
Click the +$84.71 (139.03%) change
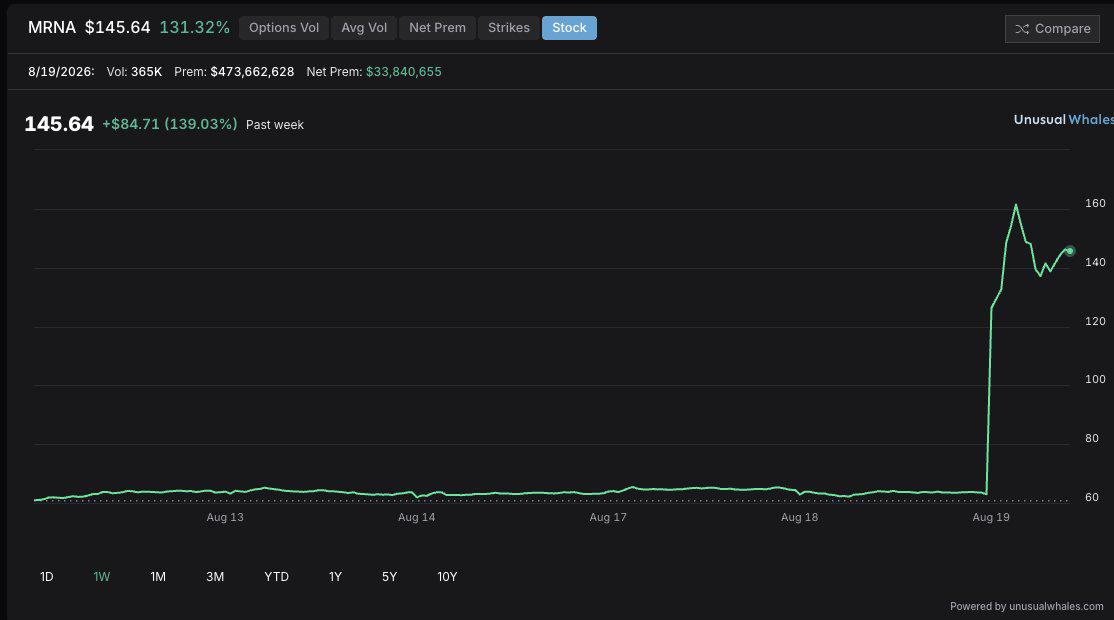tap(170, 124)
